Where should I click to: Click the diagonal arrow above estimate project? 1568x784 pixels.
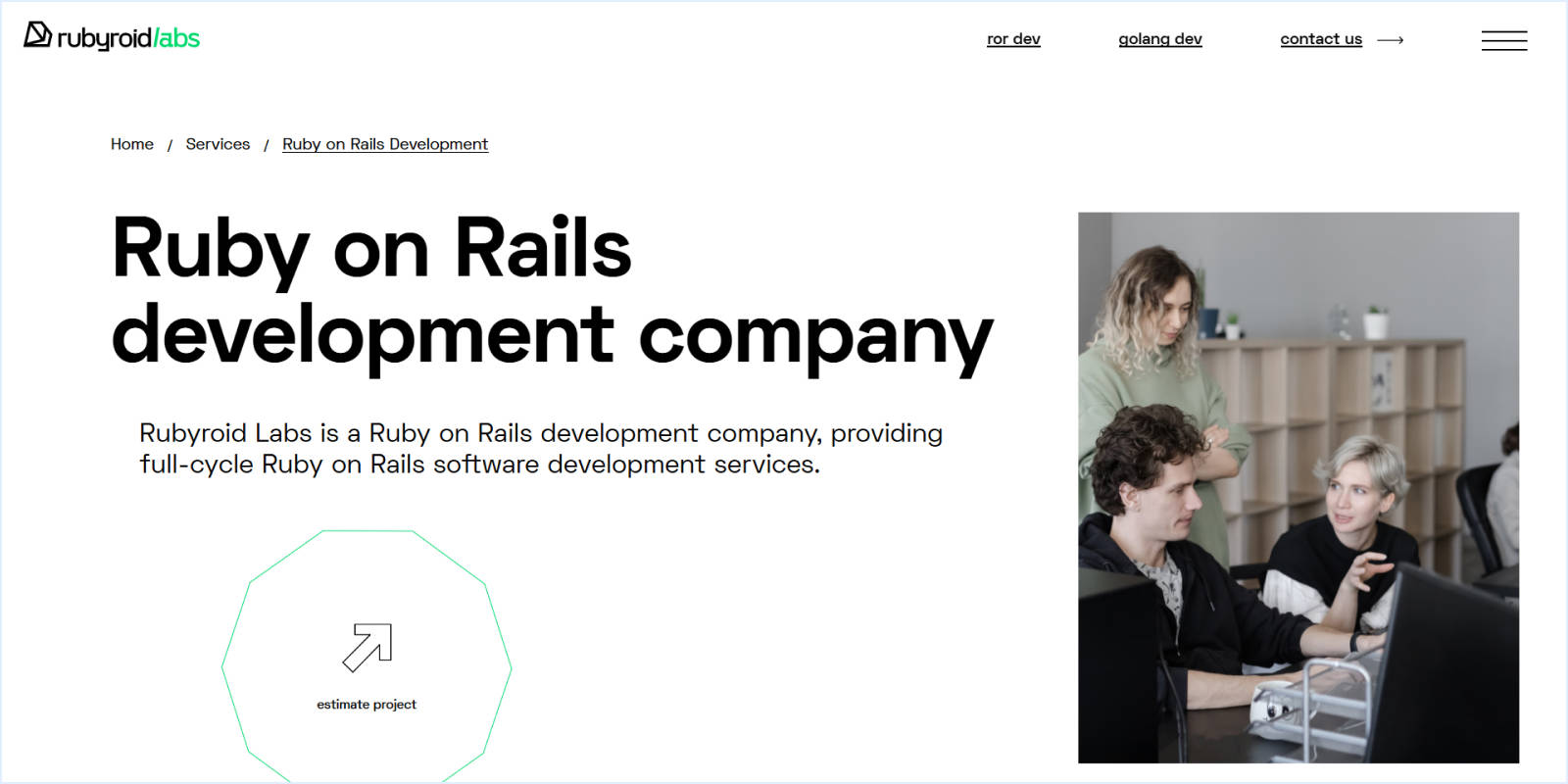[367, 648]
